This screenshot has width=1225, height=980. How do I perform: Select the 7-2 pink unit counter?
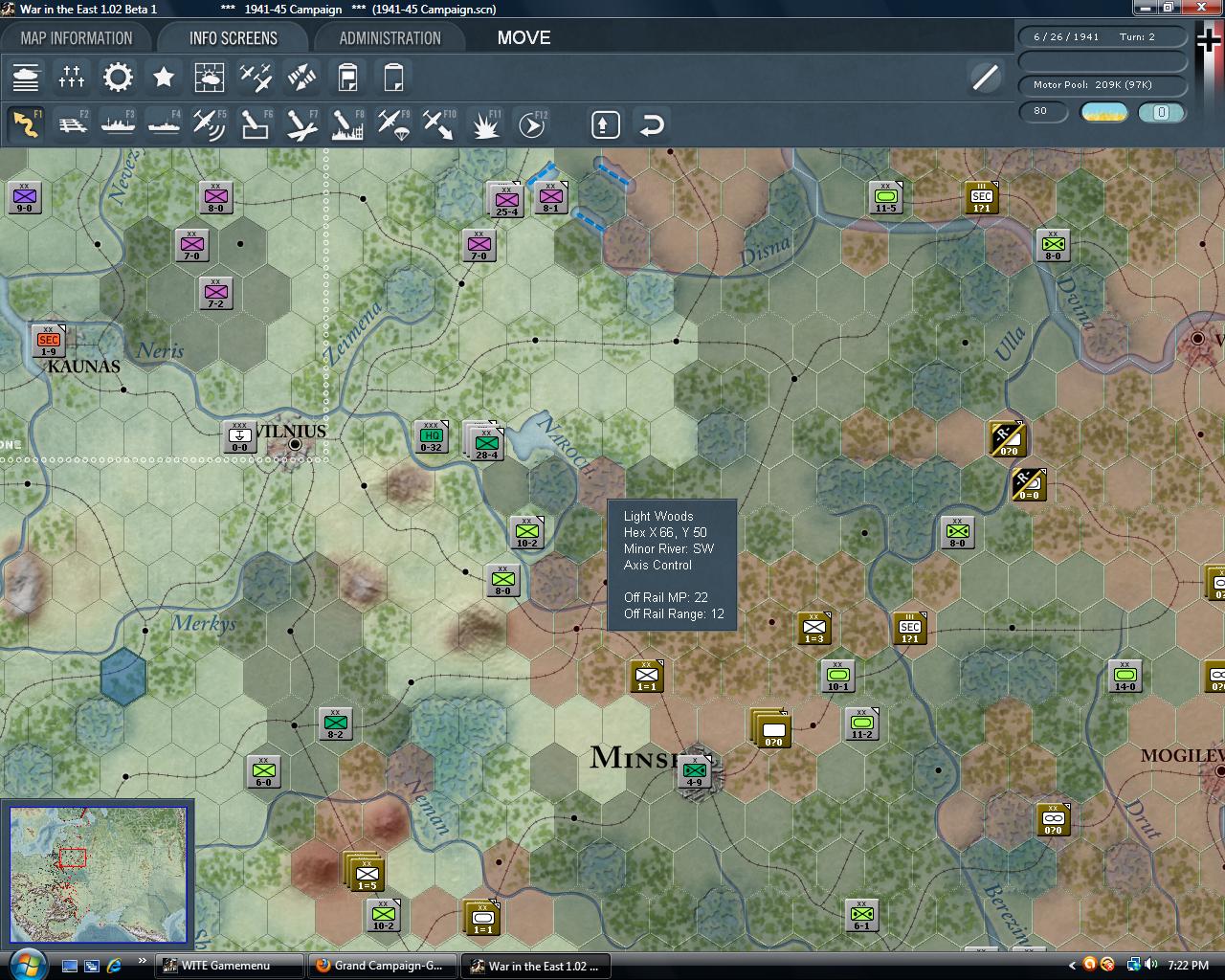[x=216, y=294]
